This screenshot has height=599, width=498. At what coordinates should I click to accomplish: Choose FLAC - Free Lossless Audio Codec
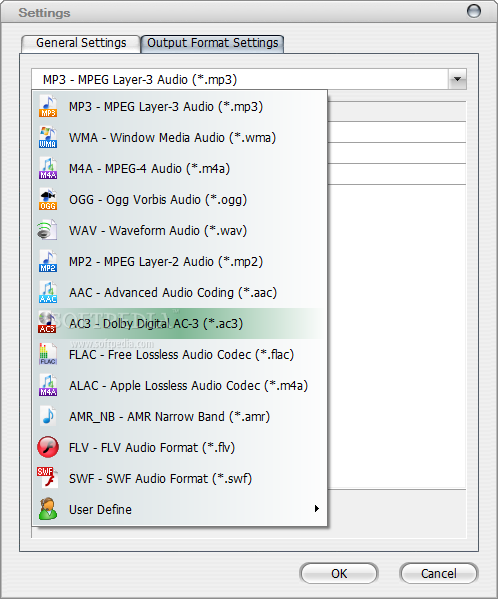179,354
